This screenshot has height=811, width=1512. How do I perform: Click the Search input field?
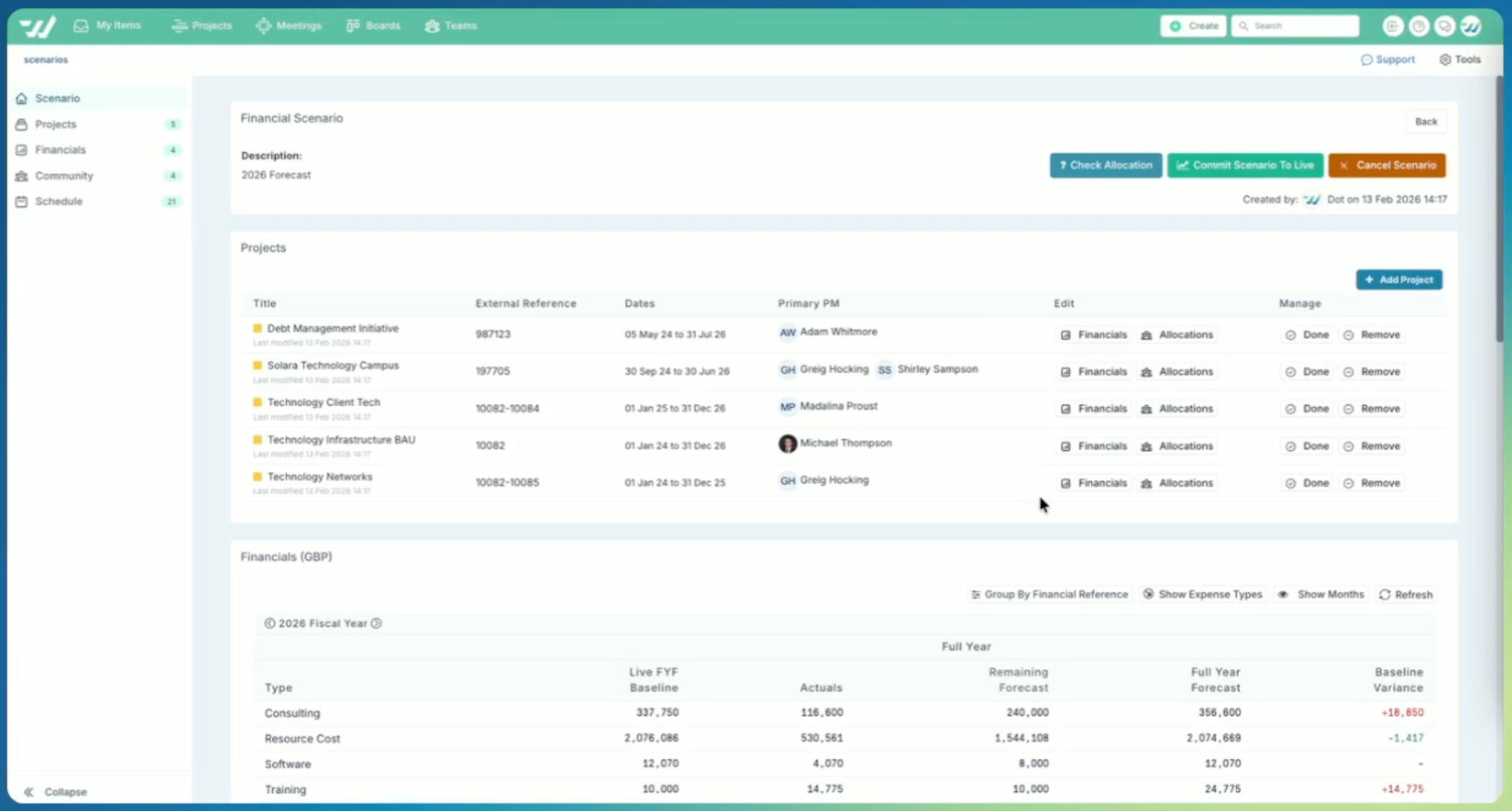[x=1295, y=25]
